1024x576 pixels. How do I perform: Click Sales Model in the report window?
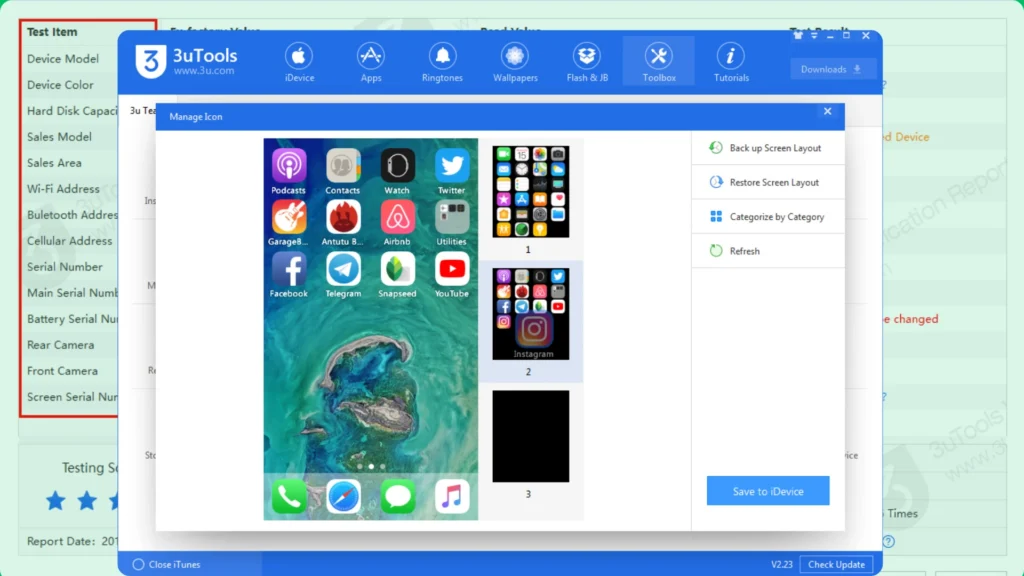(x=59, y=137)
